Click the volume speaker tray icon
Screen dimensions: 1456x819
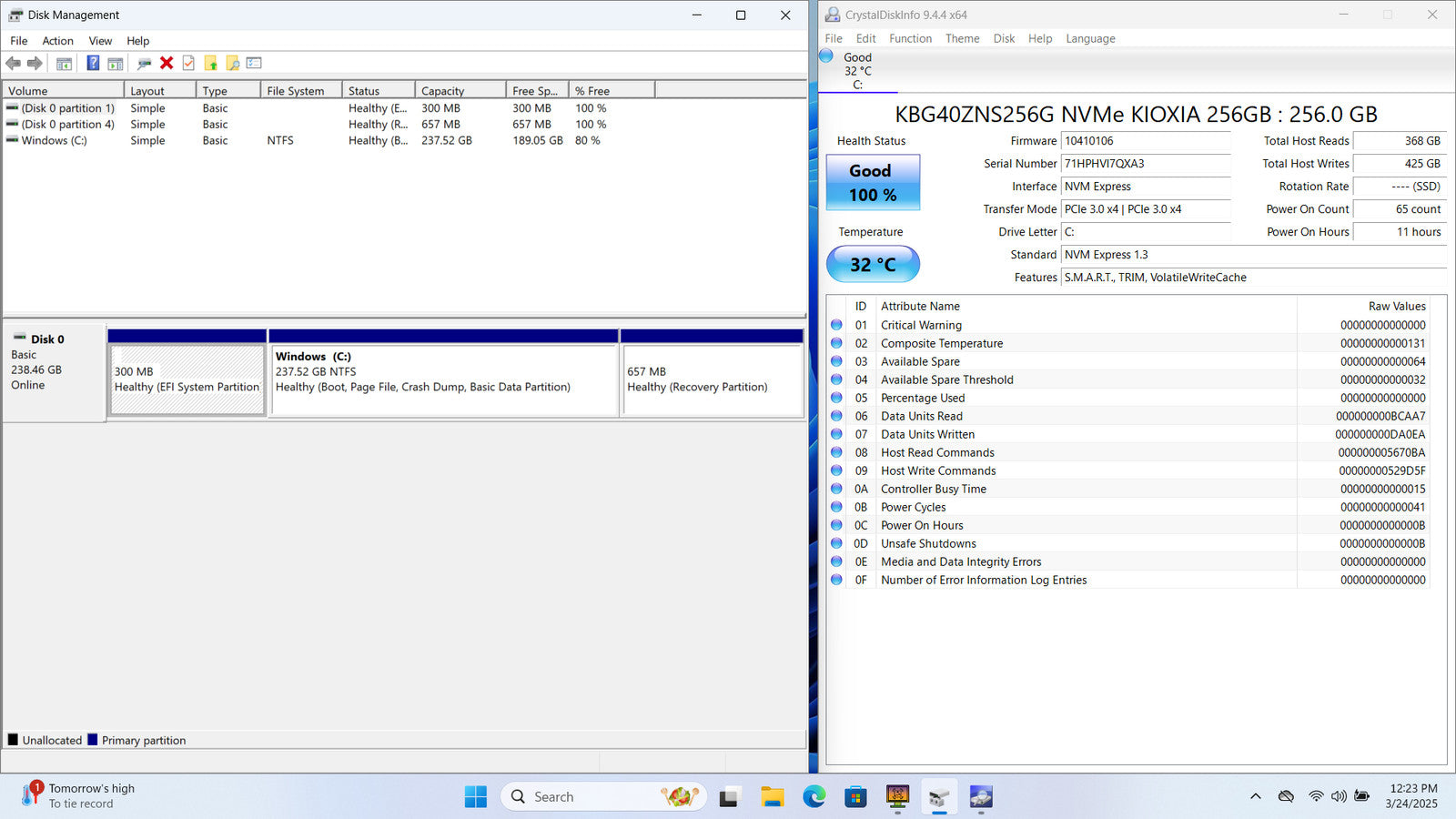1339,796
